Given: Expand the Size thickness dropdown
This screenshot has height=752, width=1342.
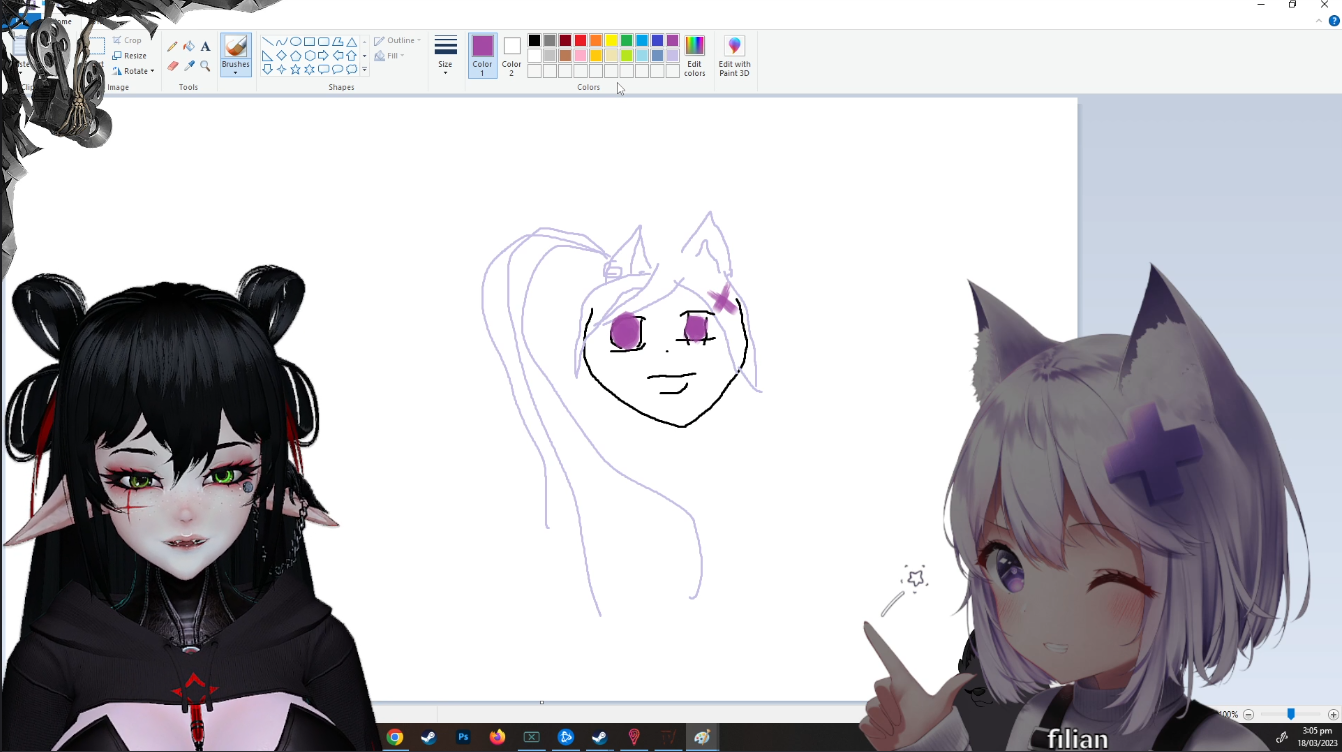Looking at the screenshot, I should pos(446,56).
